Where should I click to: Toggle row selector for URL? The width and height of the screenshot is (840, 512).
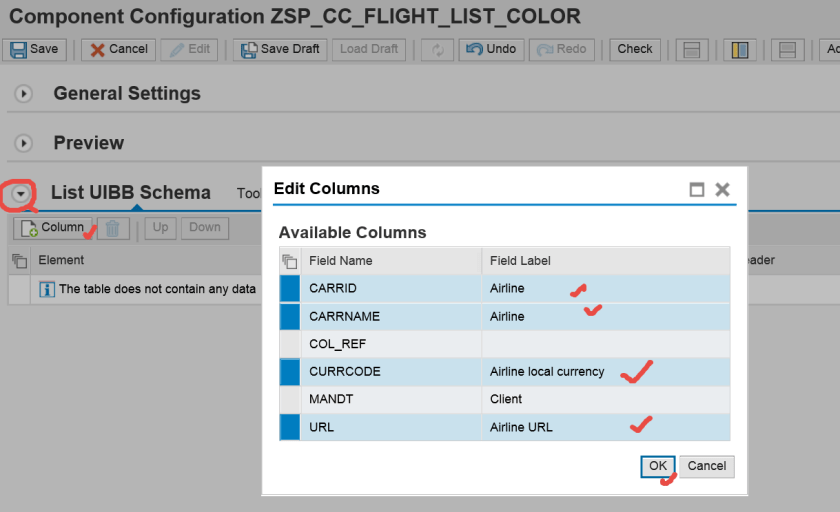tap(290, 427)
